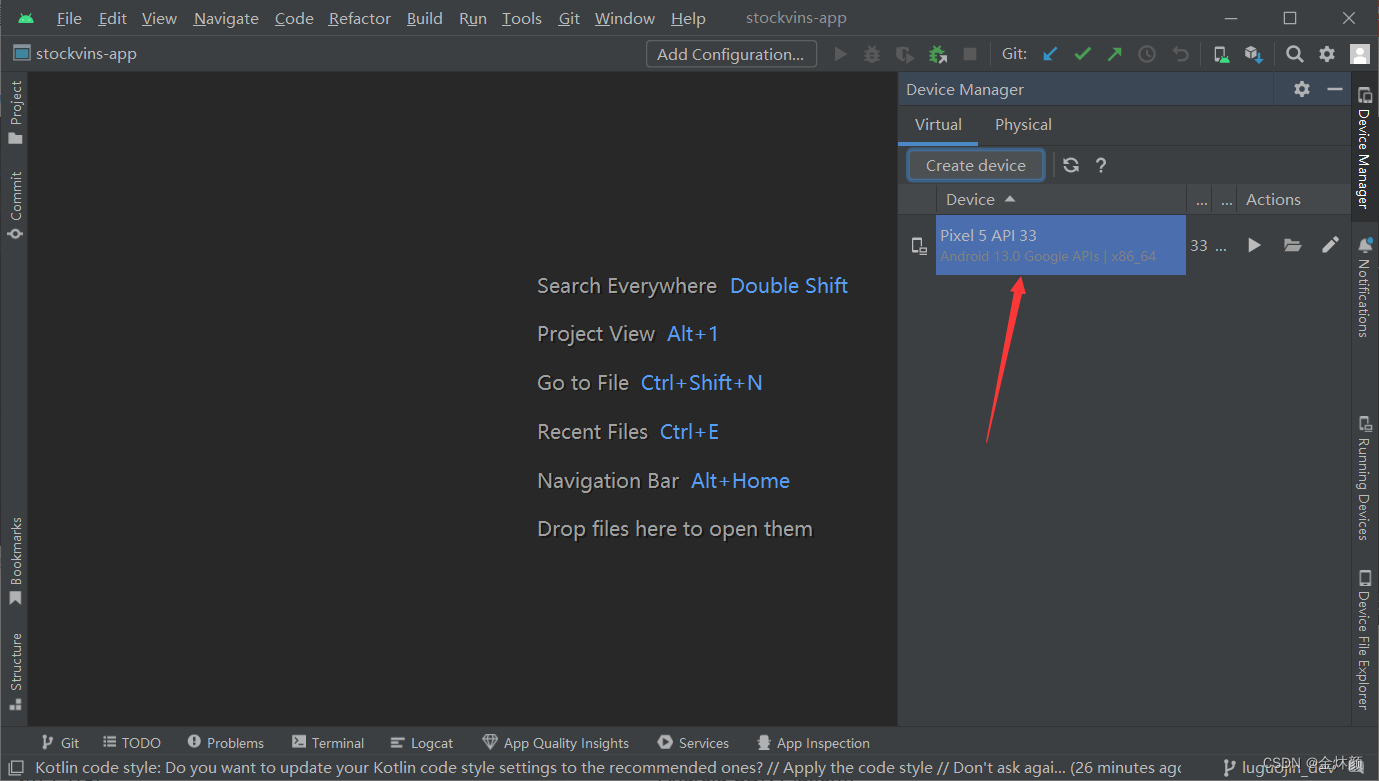Screen dimensions: 1379x781
Task: Click Run with Coverage icon
Action: coord(904,54)
